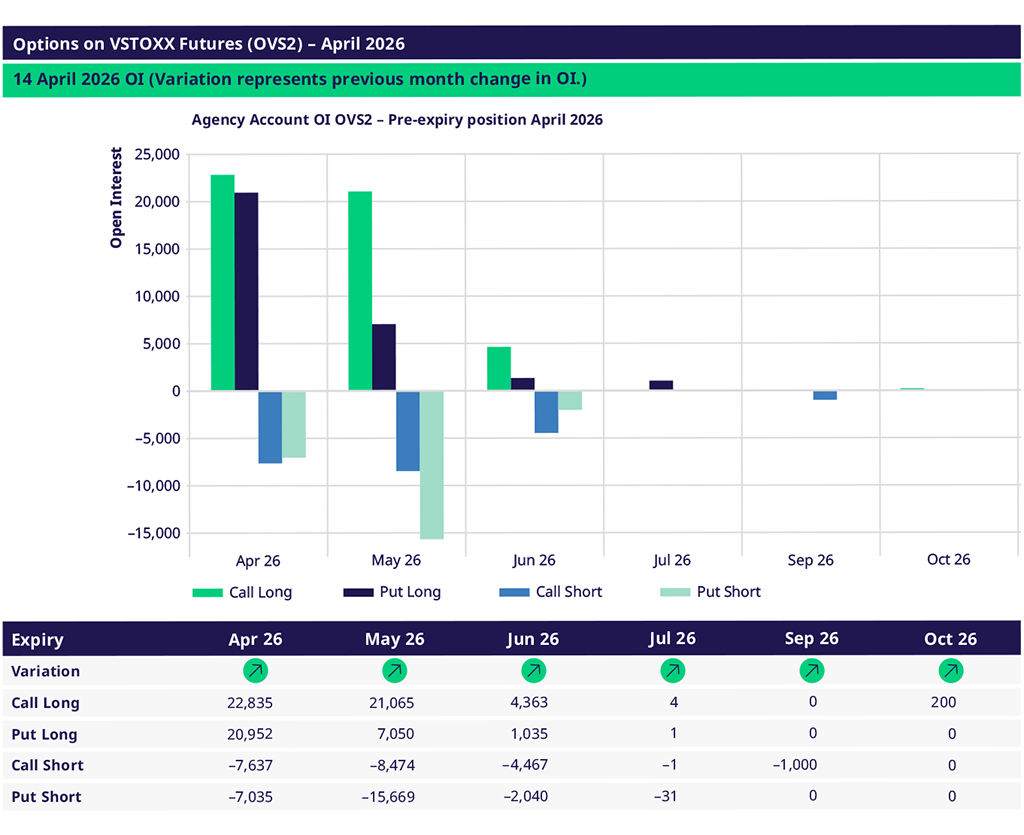Click the Agency Account OI OVS2 chart title
The height and width of the screenshot is (835, 1024).
(397, 119)
